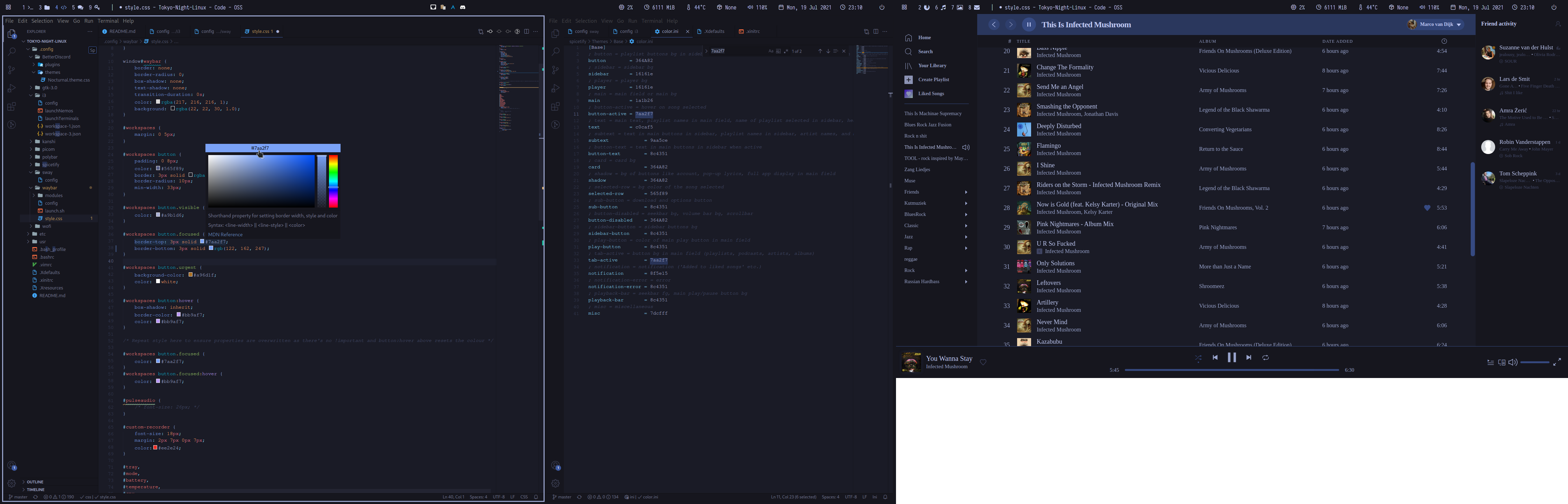This screenshot has height=504, width=1568.
Task: Go to next match in find widget
Action: [828, 51]
